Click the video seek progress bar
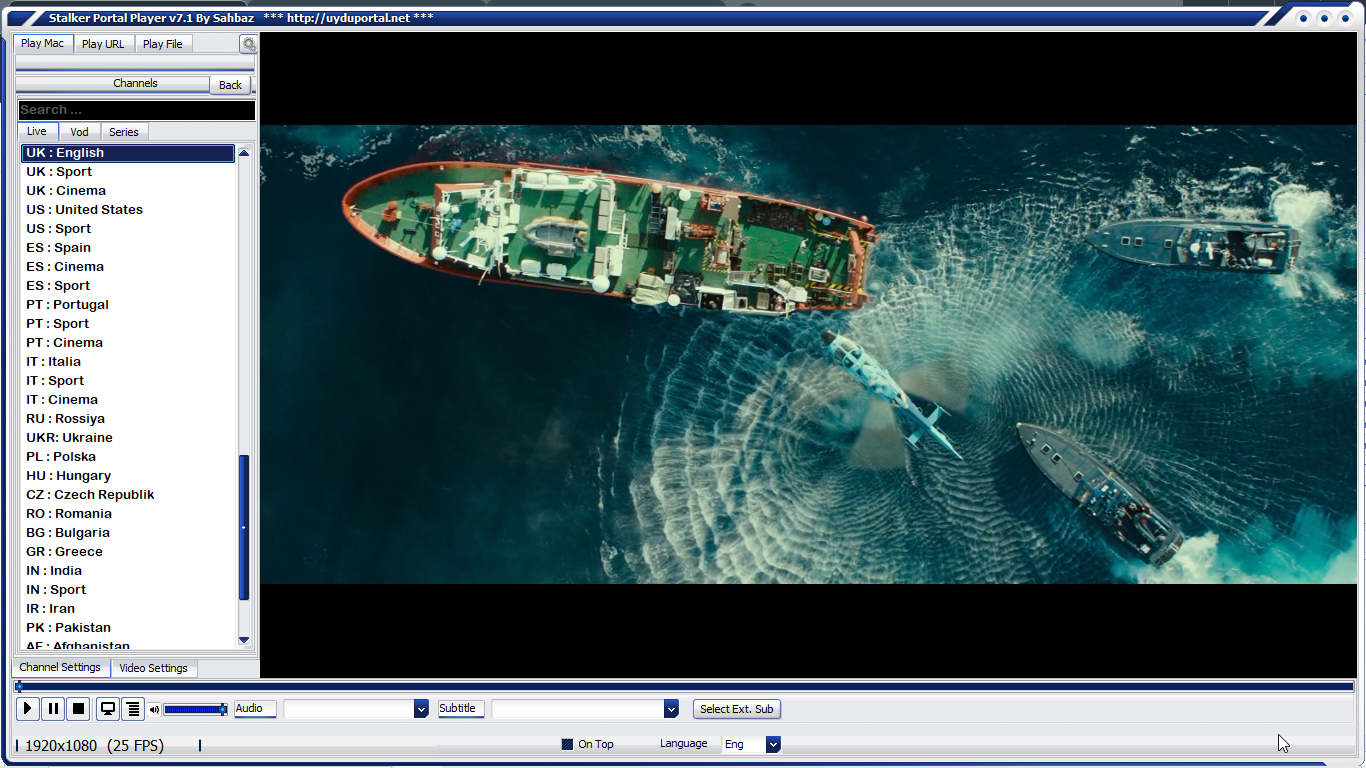Image resolution: width=1366 pixels, height=768 pixels. click(684, 687)
